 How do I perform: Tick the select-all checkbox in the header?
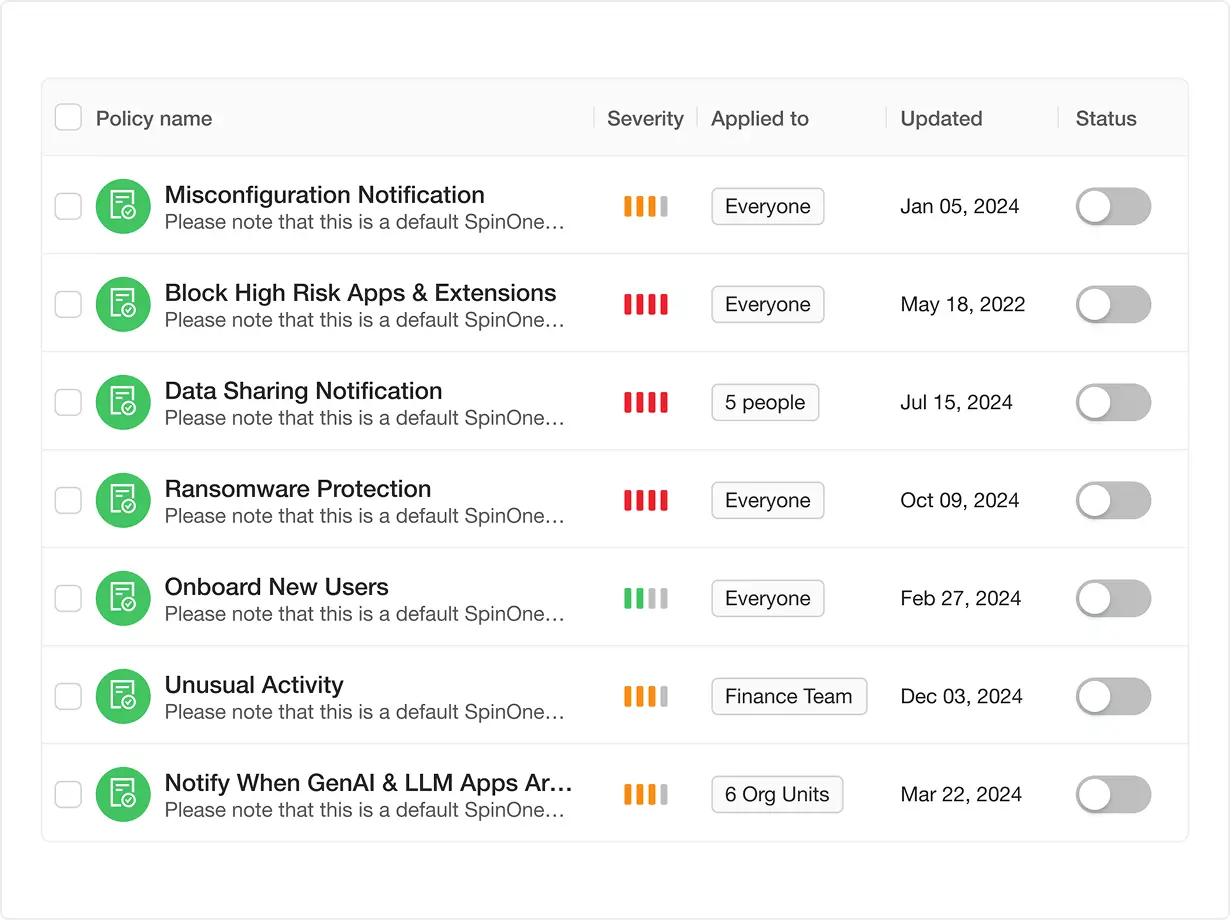[68, 118]
